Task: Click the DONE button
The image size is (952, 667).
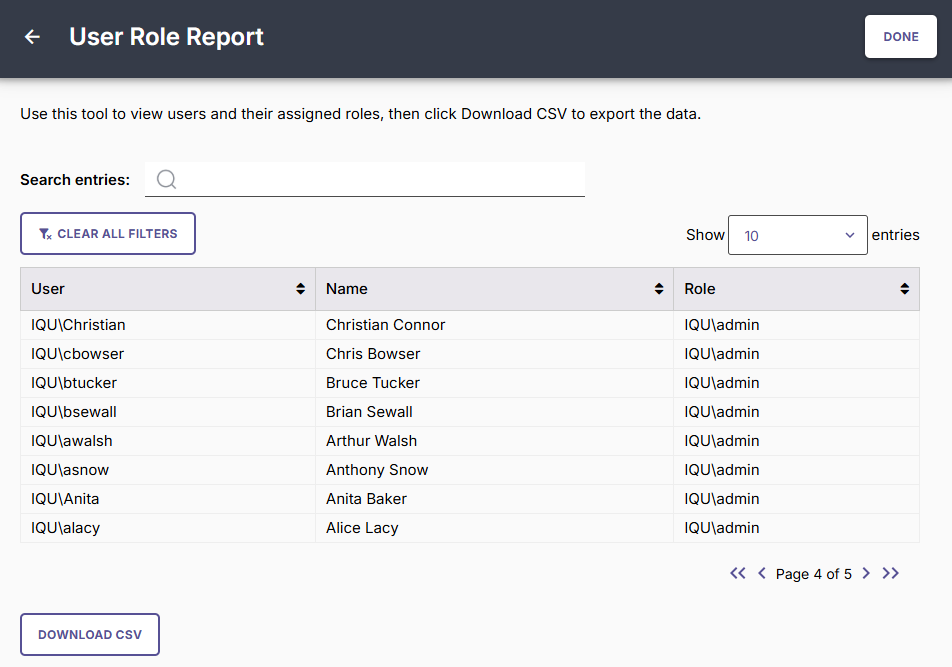Action: [x=900, y=36]
